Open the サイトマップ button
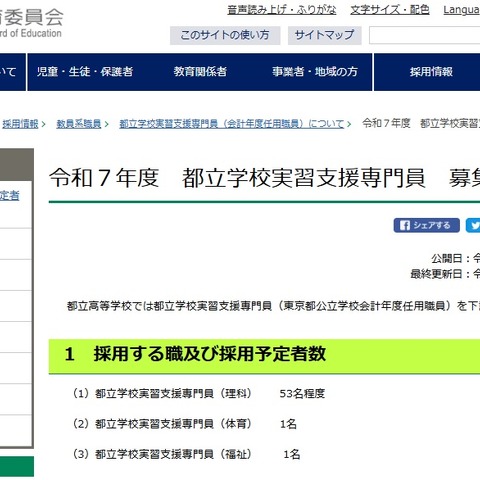 pyautogui.click(x=325, y=35)
